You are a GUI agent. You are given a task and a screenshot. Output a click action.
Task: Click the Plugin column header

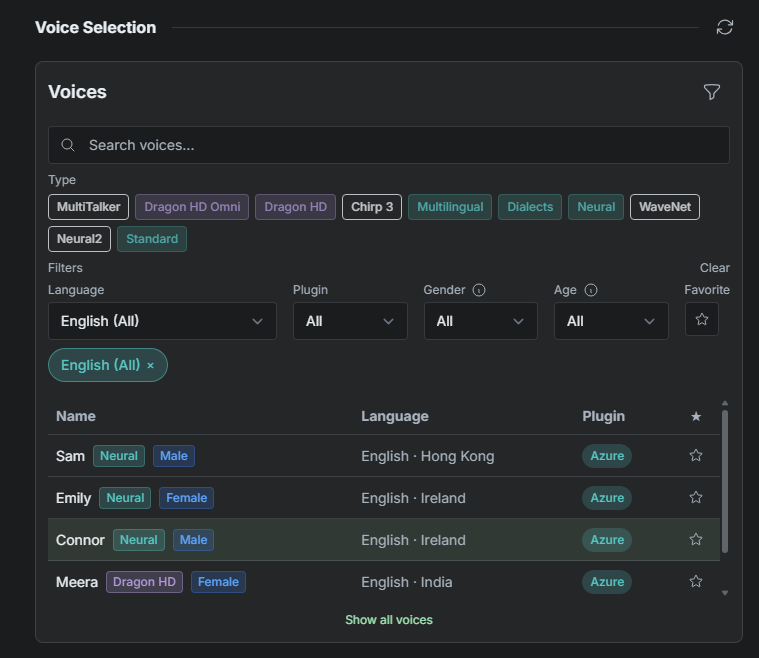tap(603, 416)
